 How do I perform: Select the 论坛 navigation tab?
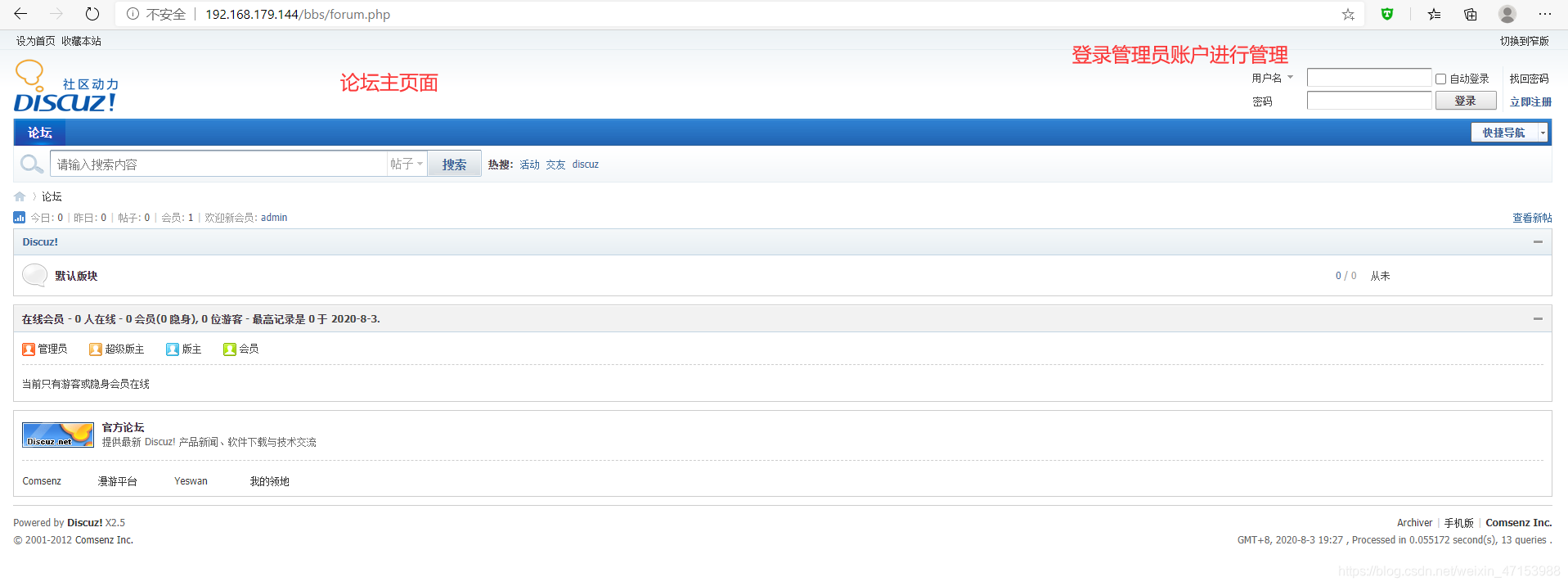click(x=40, y=133)
